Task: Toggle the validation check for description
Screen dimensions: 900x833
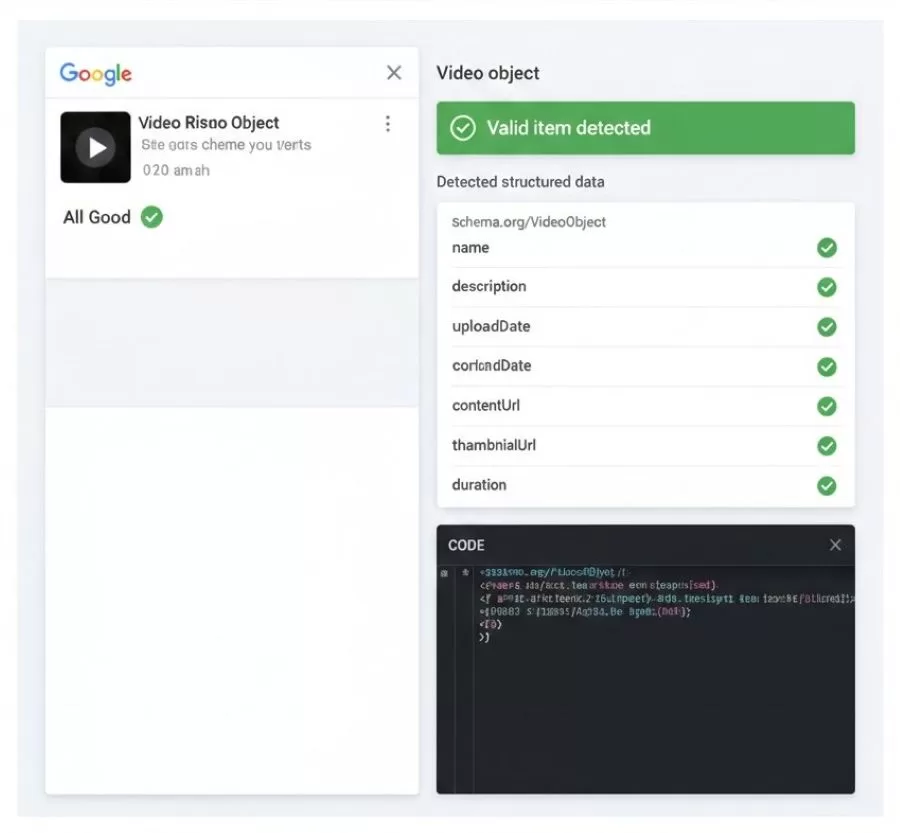Action: pos(827,287)
